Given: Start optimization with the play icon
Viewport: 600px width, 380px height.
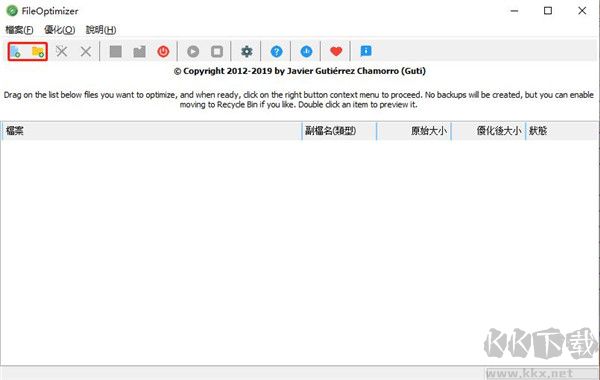Looking at the screenshot, I should [193, 51].
